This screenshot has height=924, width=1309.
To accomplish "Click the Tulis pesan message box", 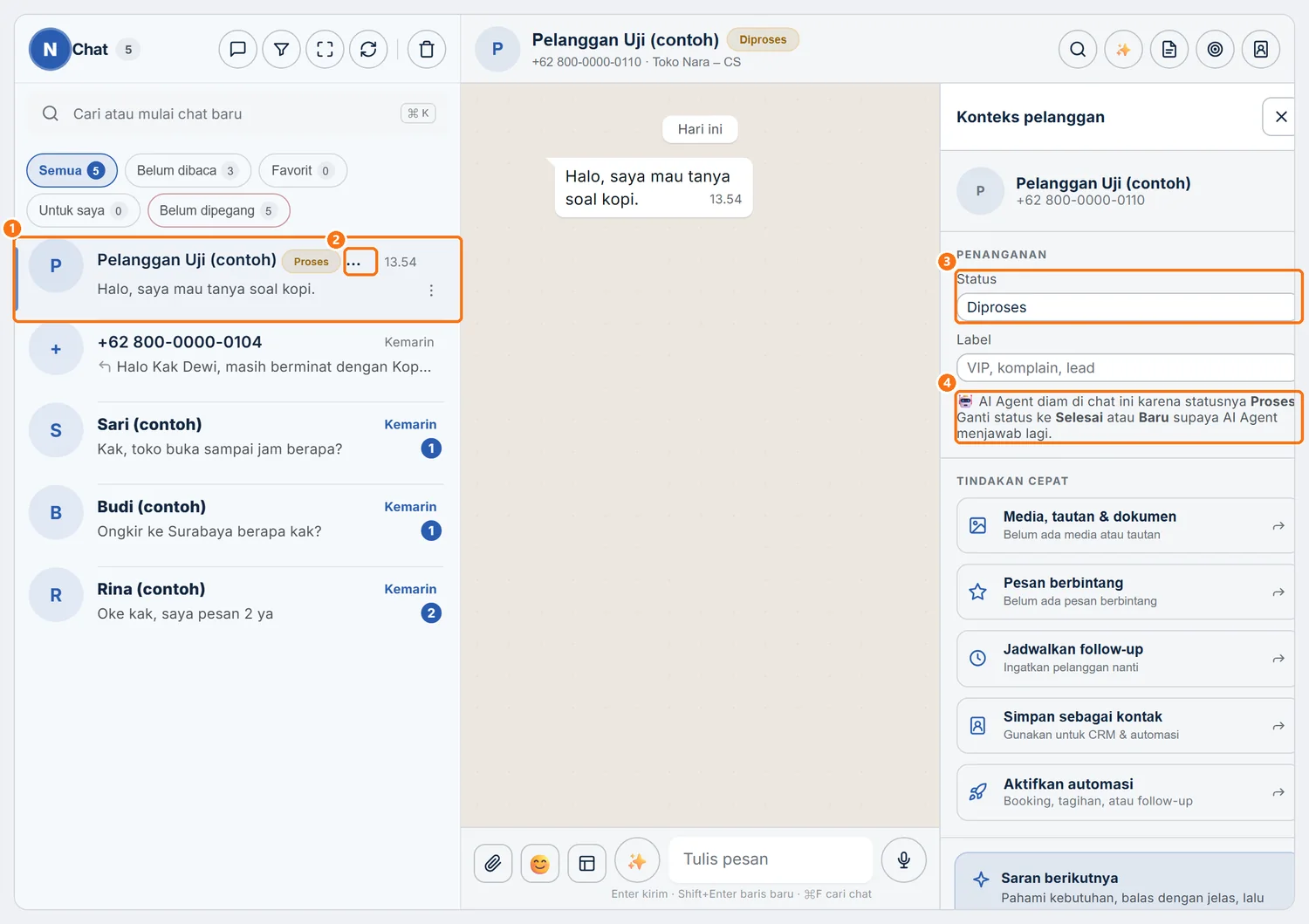I will 771,859.
